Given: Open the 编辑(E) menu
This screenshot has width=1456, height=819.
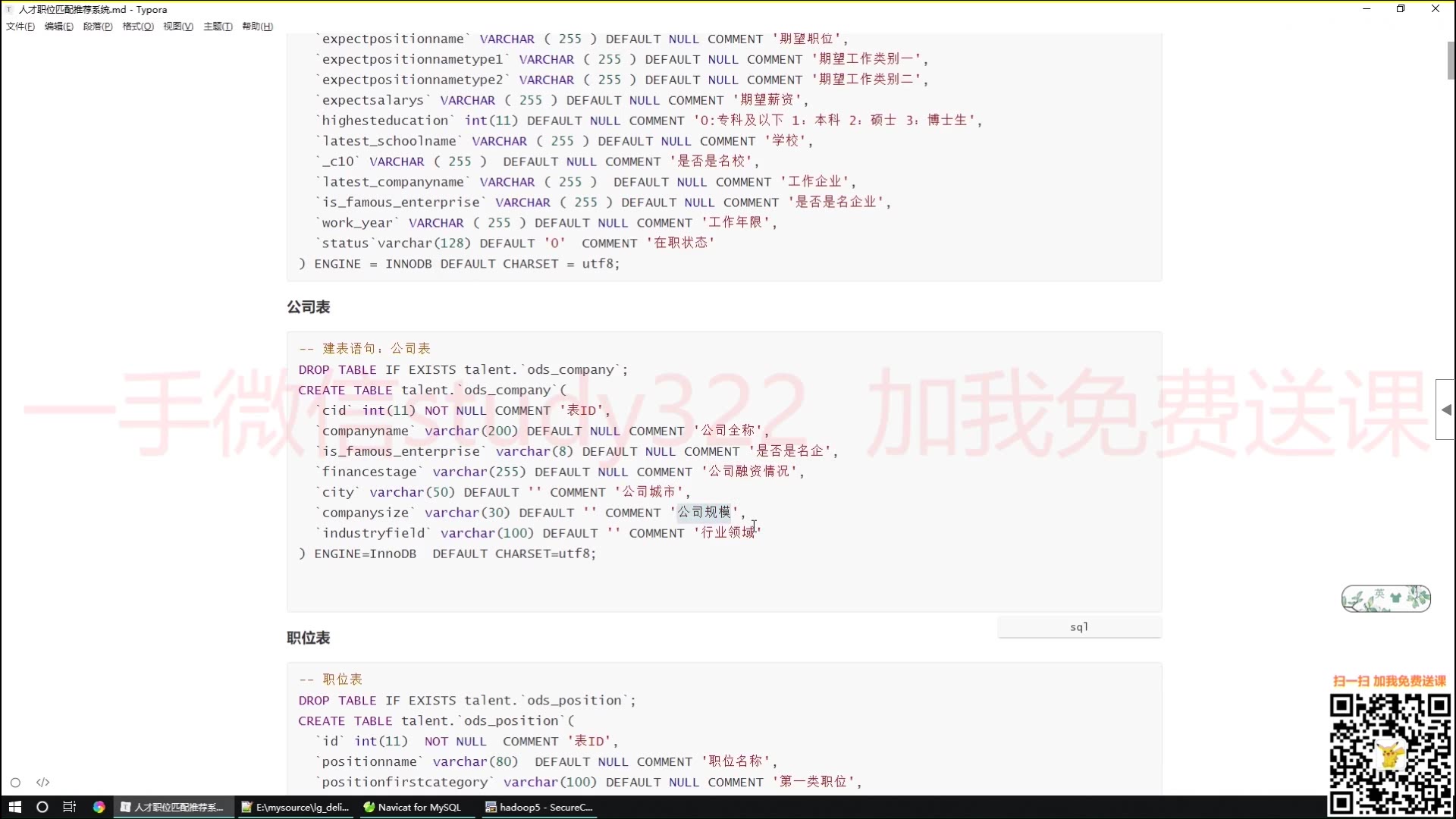Looking at the screenshot, I should (59, 27).
